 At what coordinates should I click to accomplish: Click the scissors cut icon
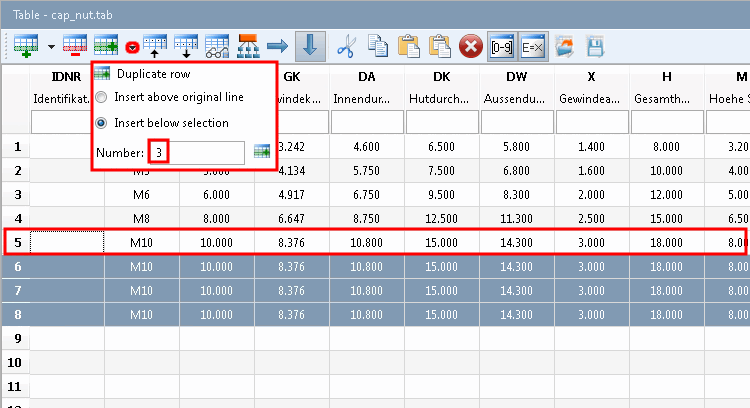346,47
